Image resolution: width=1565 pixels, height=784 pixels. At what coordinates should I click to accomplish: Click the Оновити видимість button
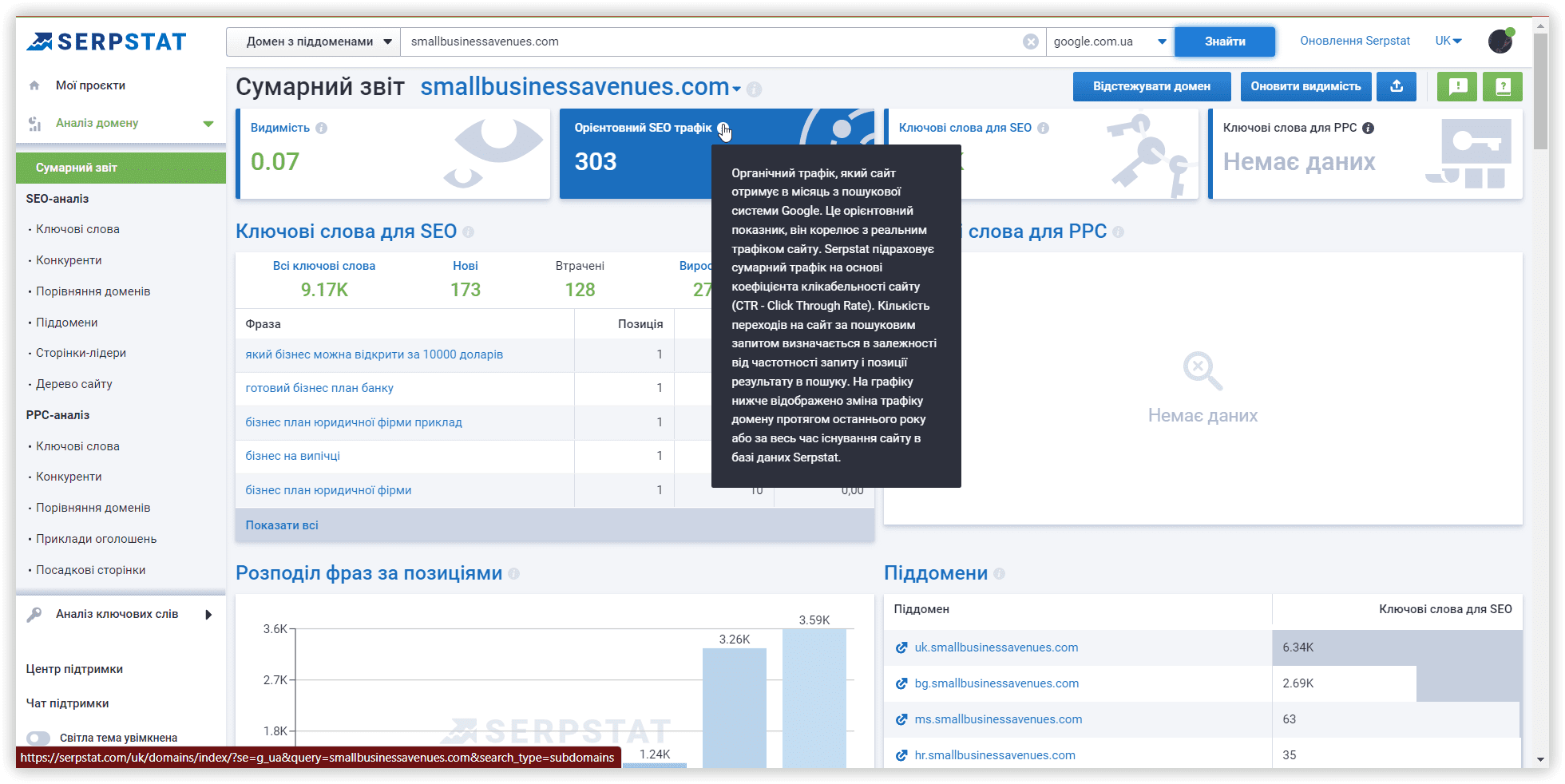pos(1305,86)
